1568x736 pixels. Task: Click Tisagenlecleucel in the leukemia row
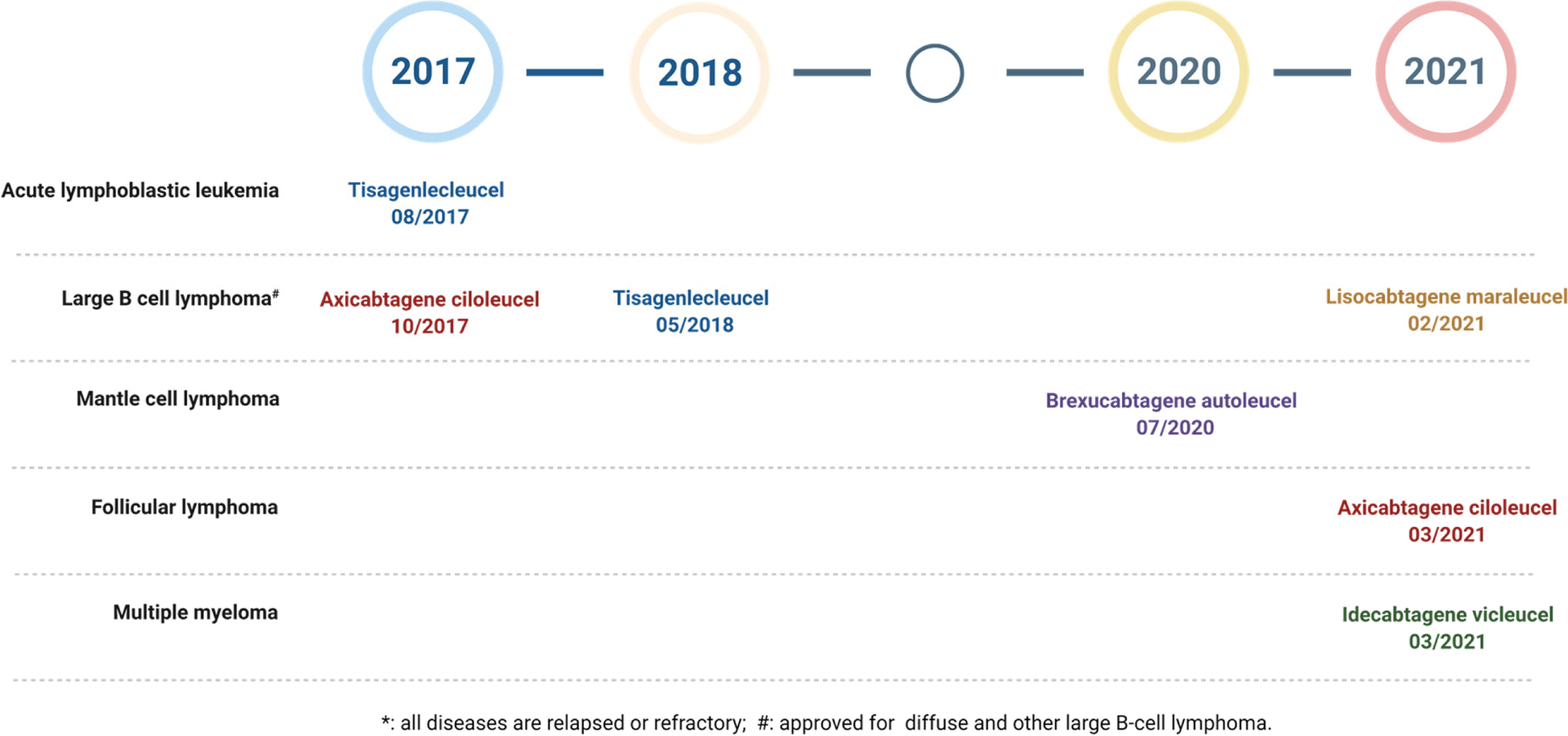tap(426, 190)
